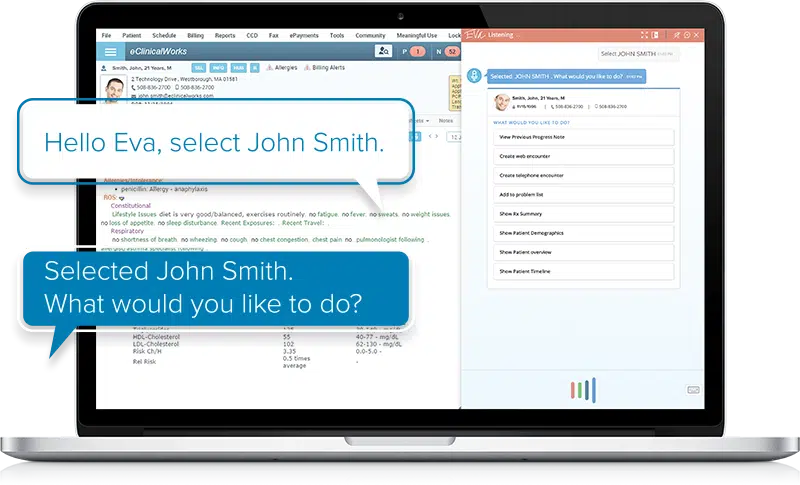Open the Meaningful Use menu
This screenshot has height=485, width=800.
pos(417,35)
